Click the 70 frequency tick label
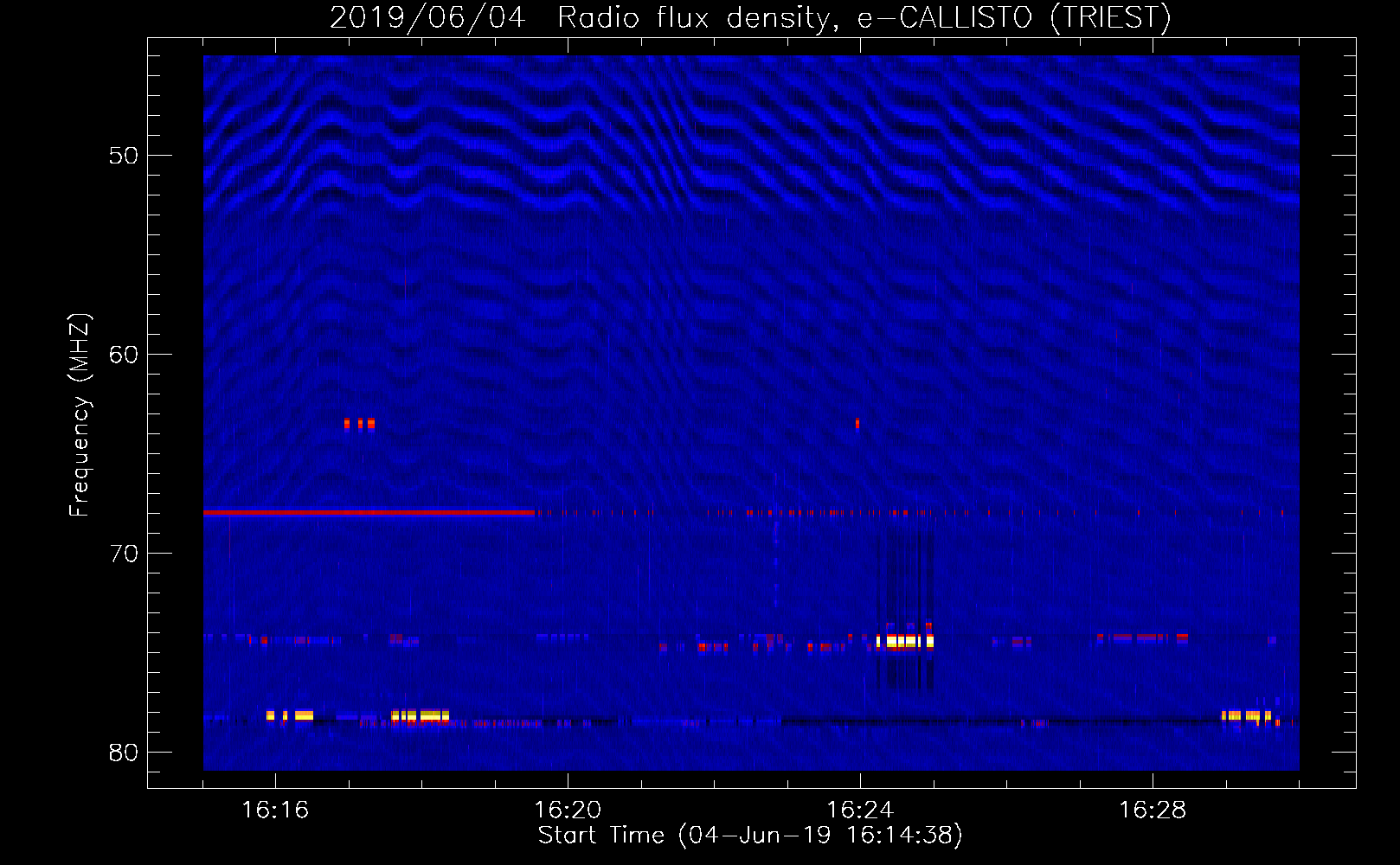This screenshot has height=865, width=1400. click(124, 554)
